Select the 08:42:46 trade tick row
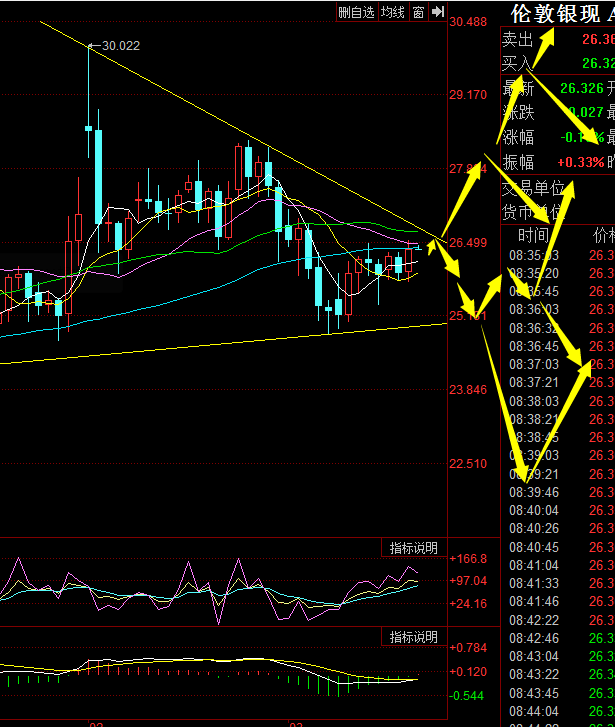 533,638
